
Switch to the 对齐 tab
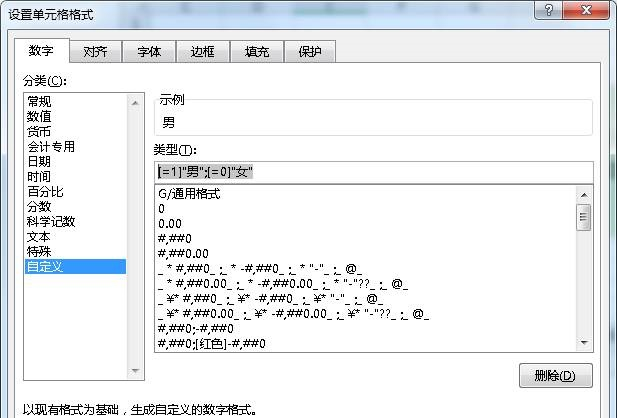tap(95, 52)
